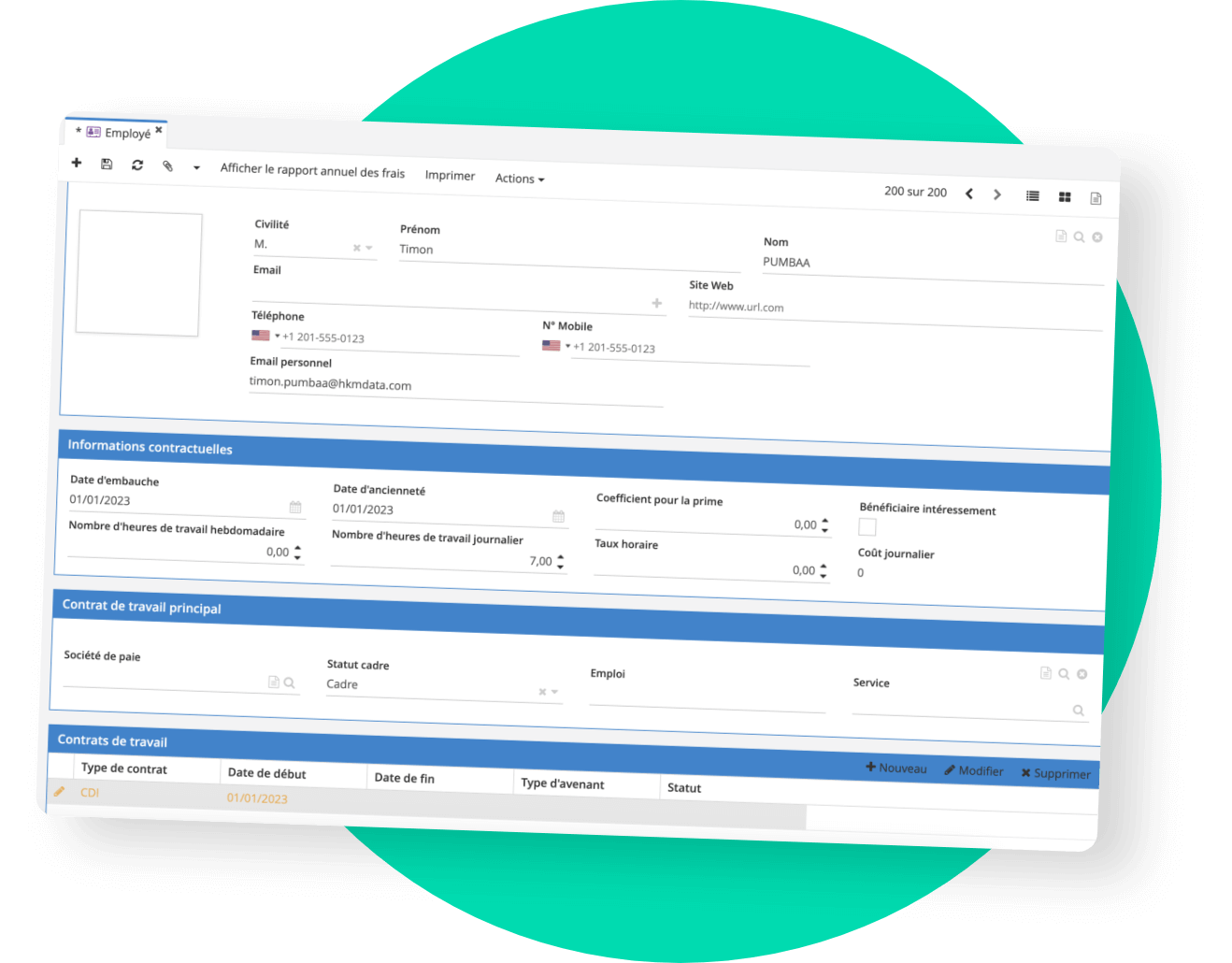
Task: Search Société de paie with magnifier
Action: click(290, 683)
